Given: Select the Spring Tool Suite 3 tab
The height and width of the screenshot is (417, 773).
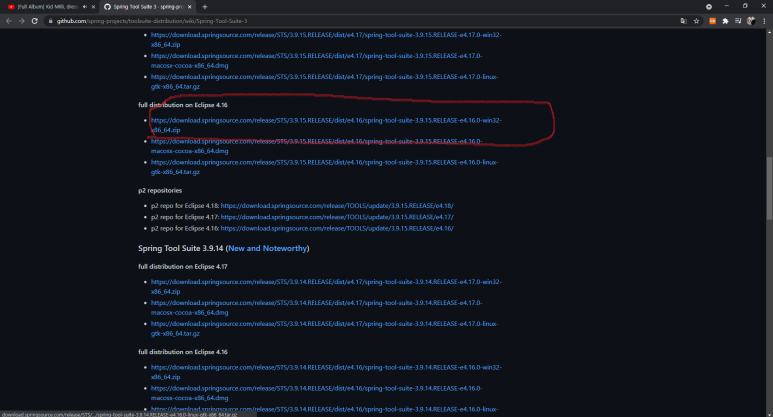Looking at the screenshot, I should 148,7.
